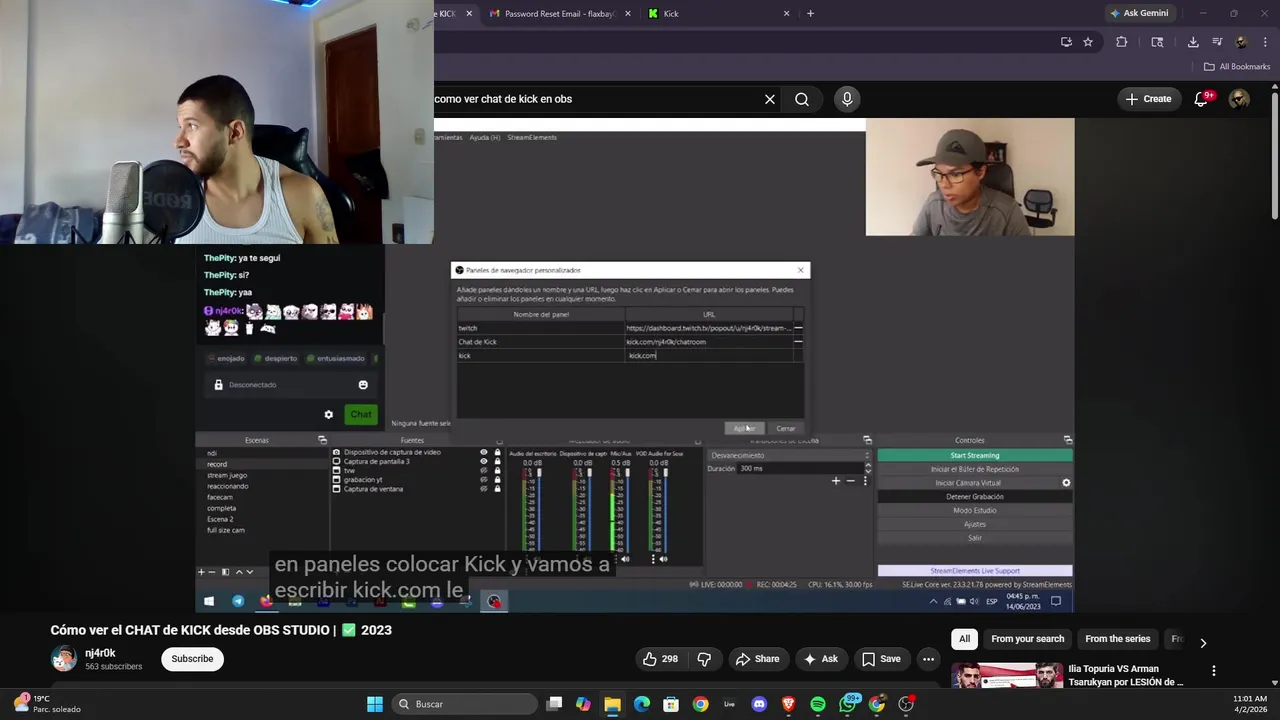The image size is (1280, 720).
Task: Select From the series chip
Action: click(x=1118, y=639)
